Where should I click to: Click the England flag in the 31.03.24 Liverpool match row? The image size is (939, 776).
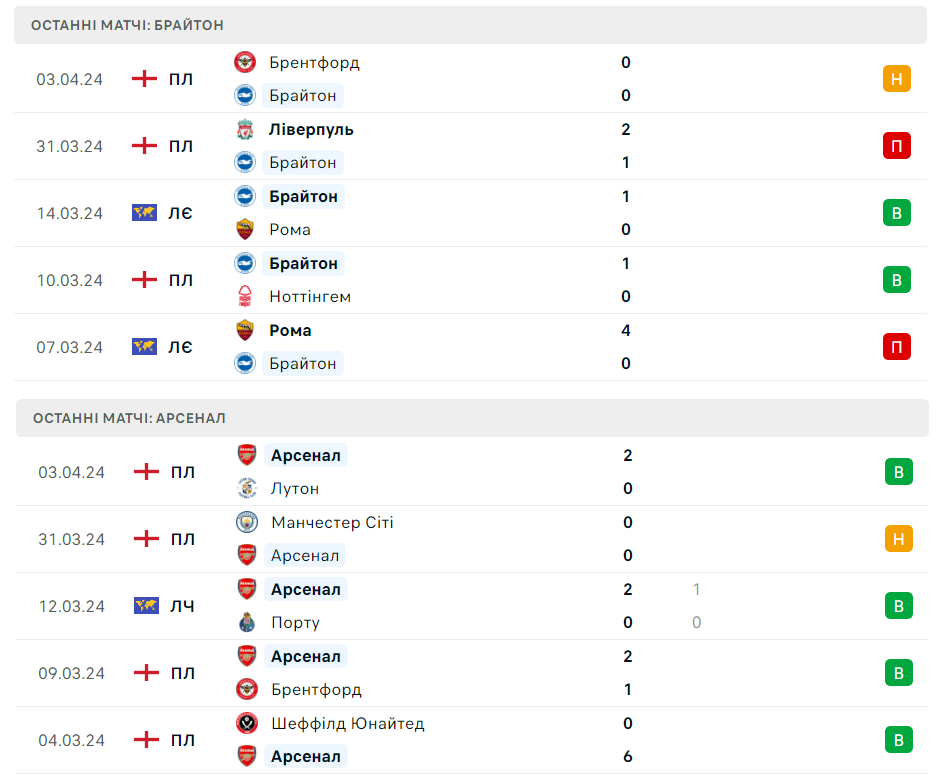pos(145,146)
